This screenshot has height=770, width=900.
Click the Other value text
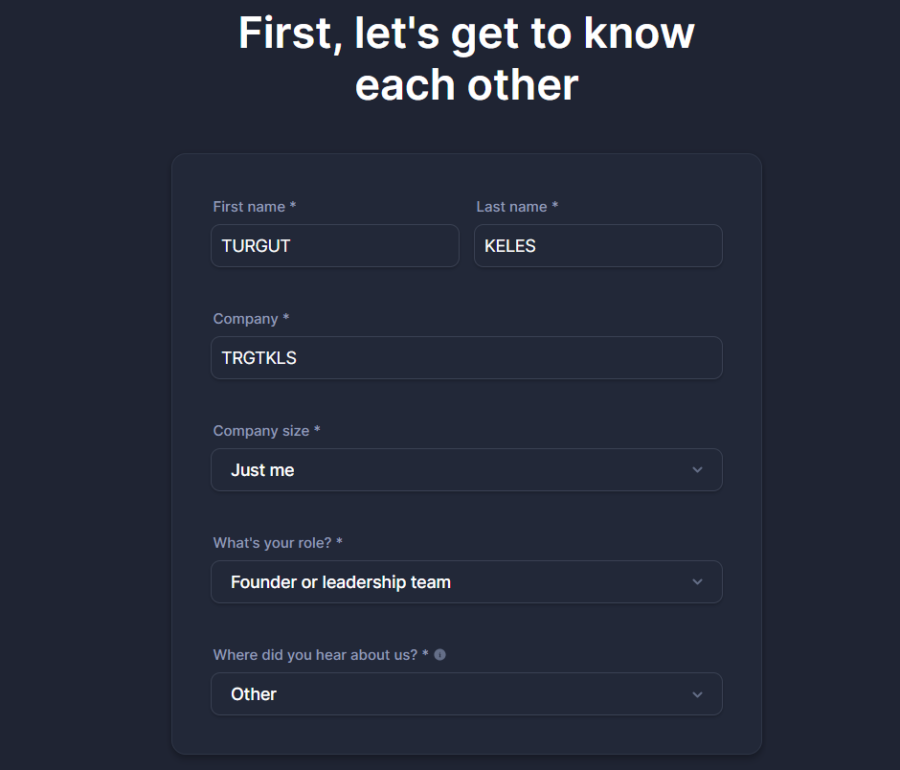[x=253, y=694]
